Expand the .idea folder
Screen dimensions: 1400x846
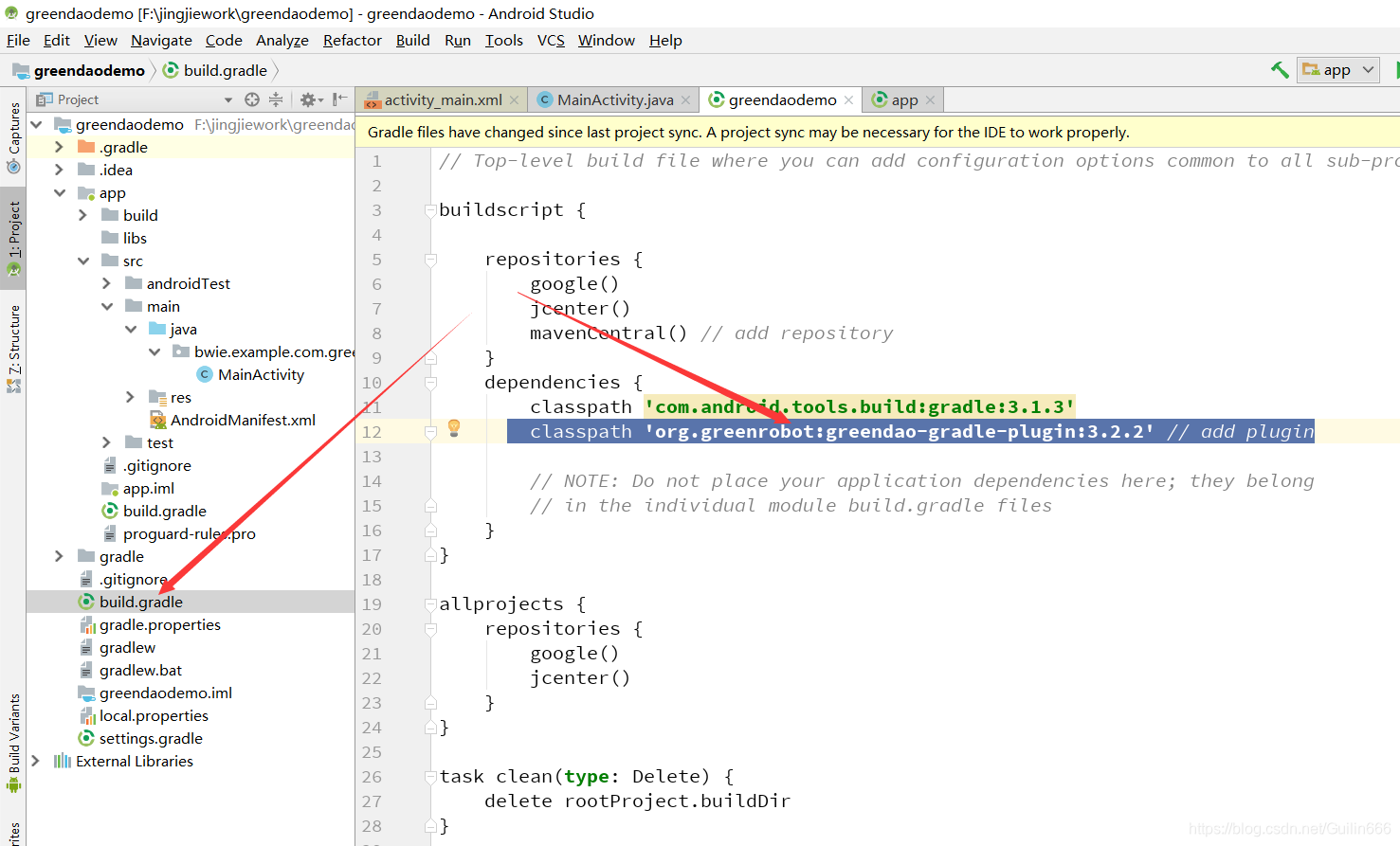tap(59, 170)
